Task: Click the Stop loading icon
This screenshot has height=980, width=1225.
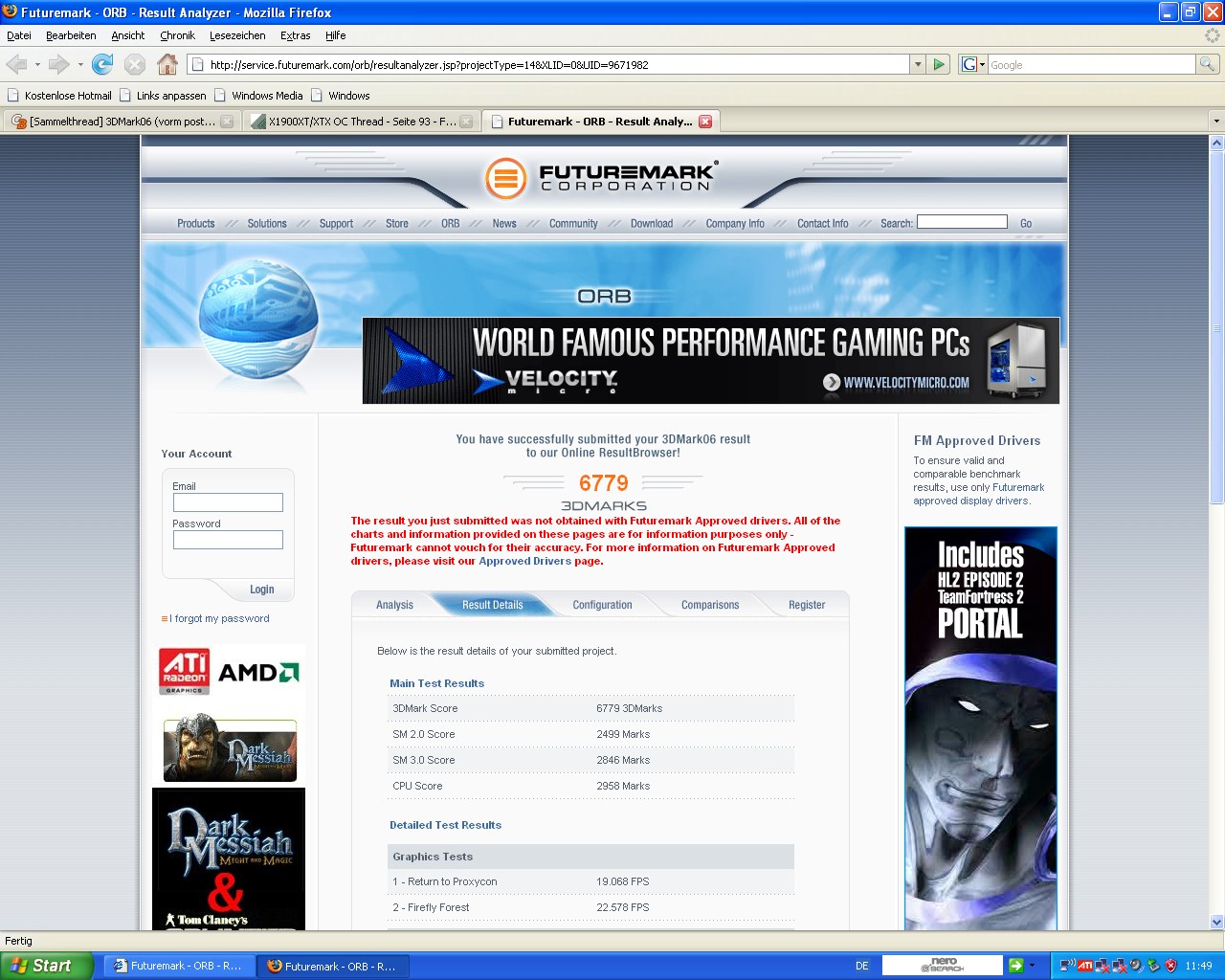Action: click(x=135, y=64)
